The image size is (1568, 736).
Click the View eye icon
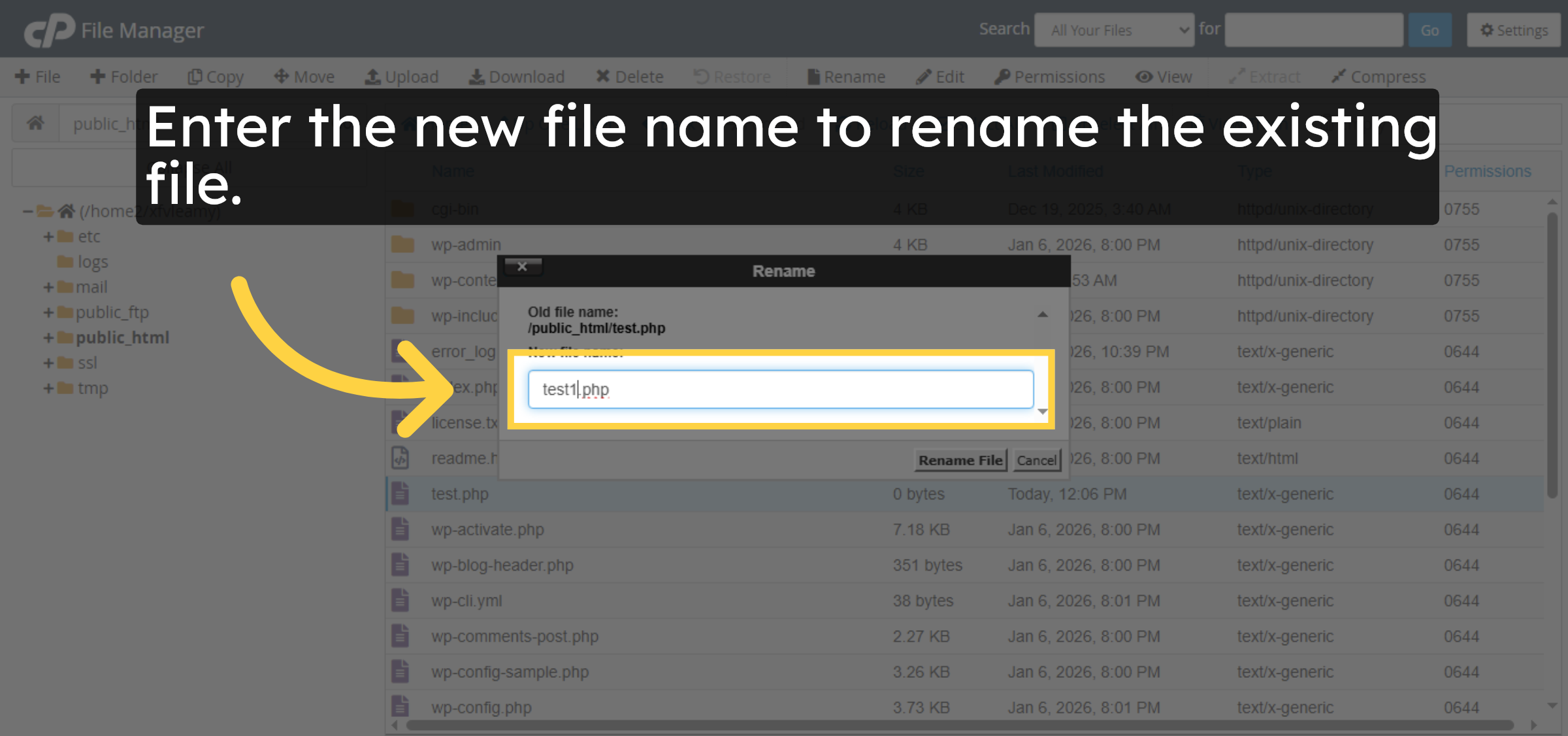coord(1164,76)
